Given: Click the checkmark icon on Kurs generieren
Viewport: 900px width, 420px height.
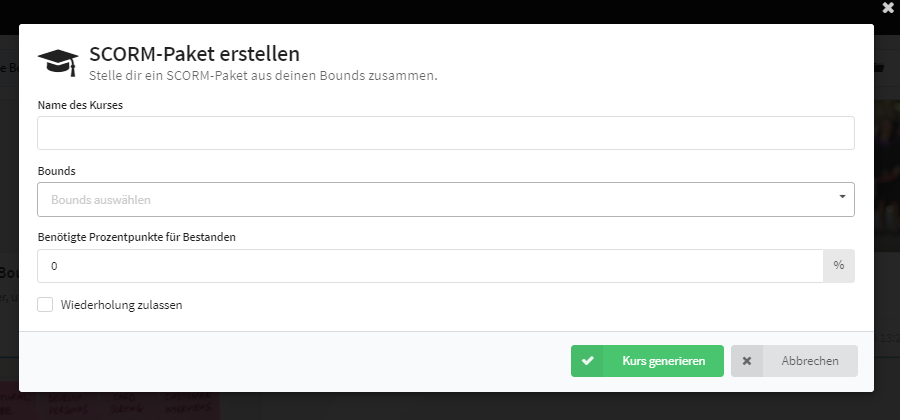Looking at the screenshot, I should click(587, 361).
